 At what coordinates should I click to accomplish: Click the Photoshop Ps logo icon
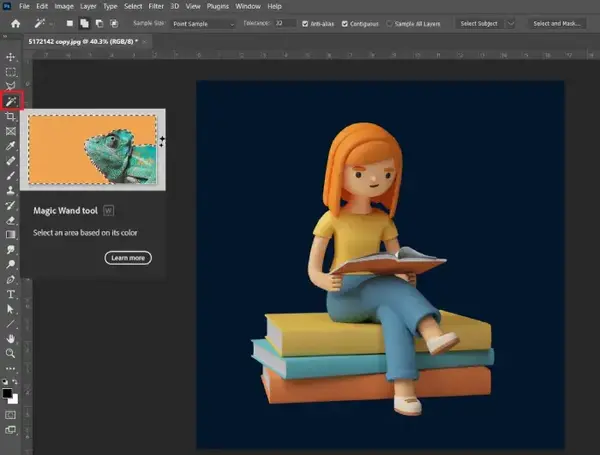tap(7, 6)
